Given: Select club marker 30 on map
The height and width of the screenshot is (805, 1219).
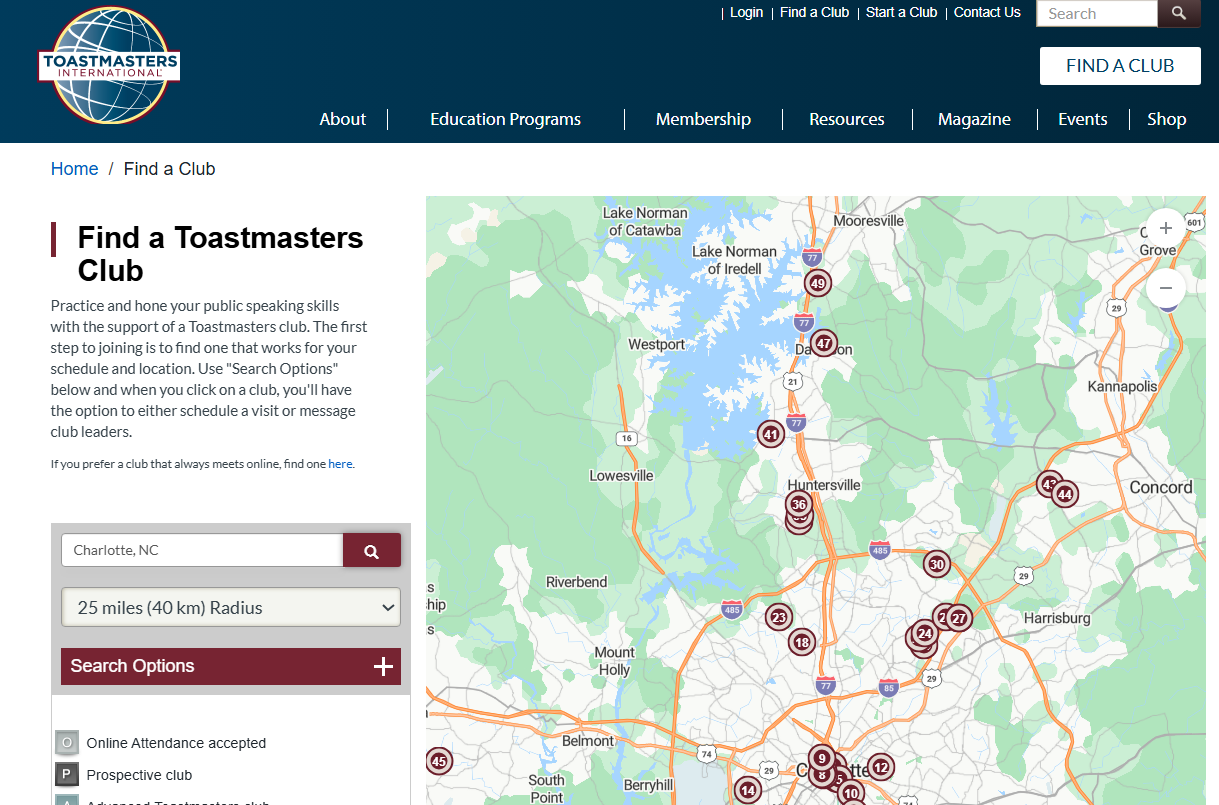Looking at the screenshot, I should pyautogui.click(x=936, y=564).
